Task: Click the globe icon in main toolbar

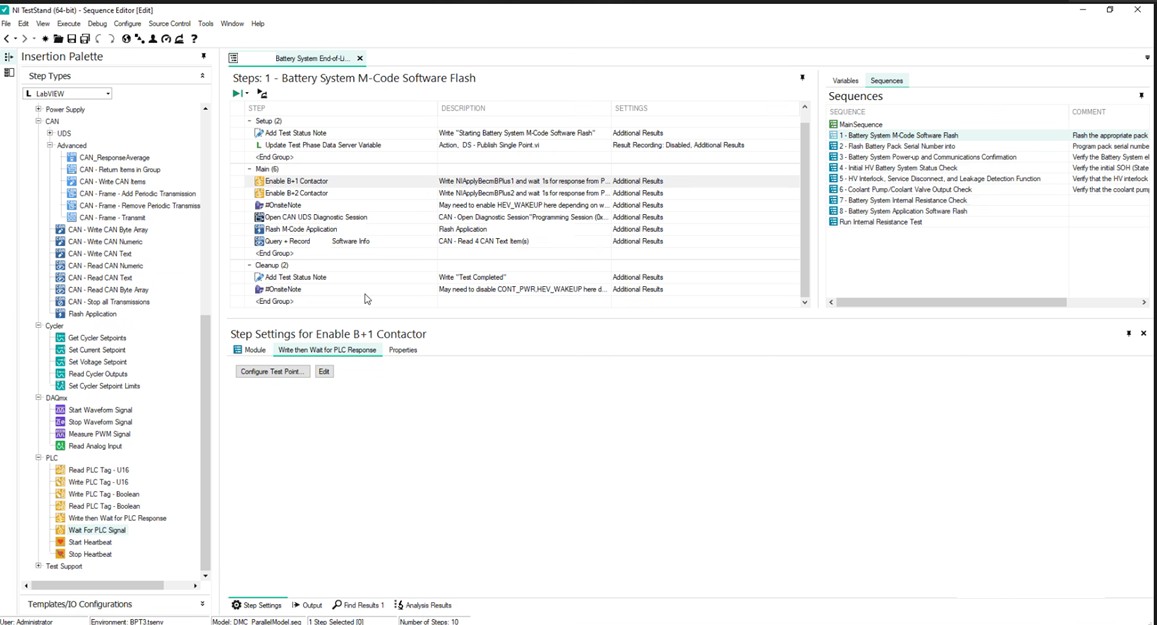Action: [126, 38]
